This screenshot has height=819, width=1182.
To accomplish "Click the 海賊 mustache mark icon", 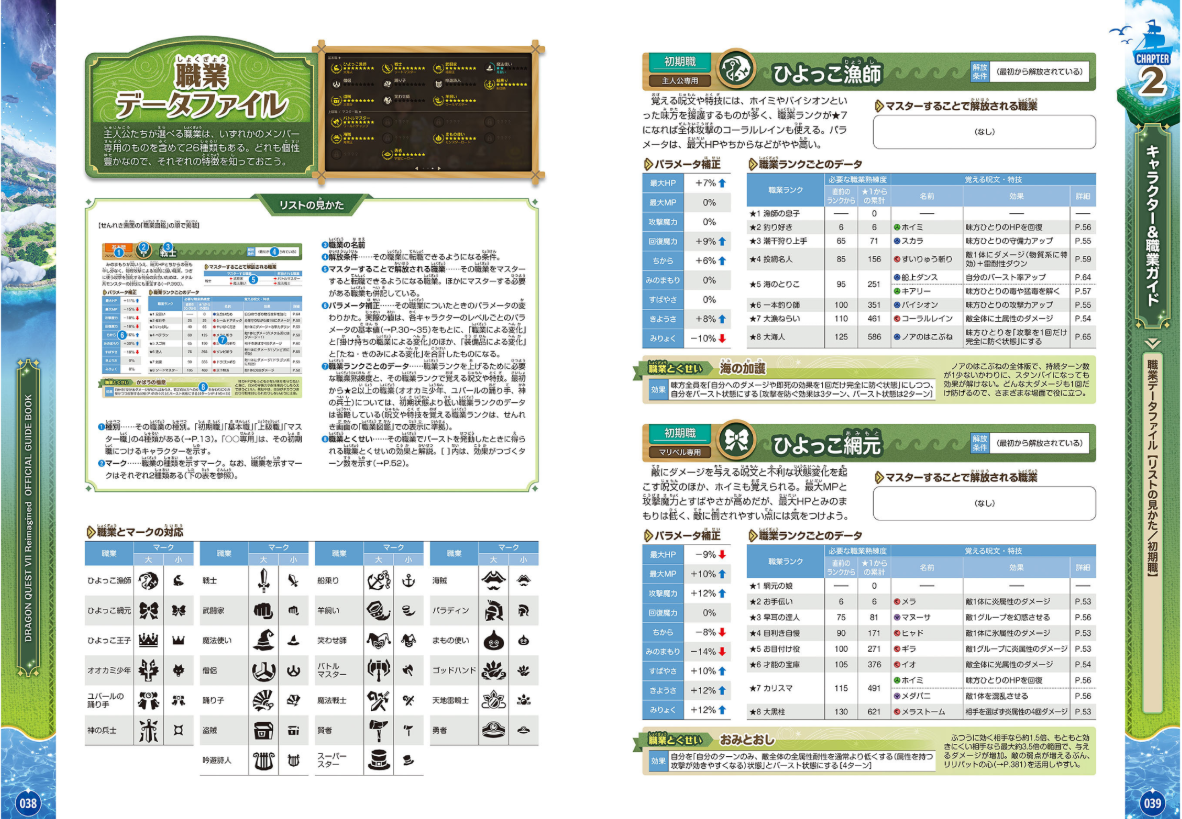I will [x=494, y=580].
